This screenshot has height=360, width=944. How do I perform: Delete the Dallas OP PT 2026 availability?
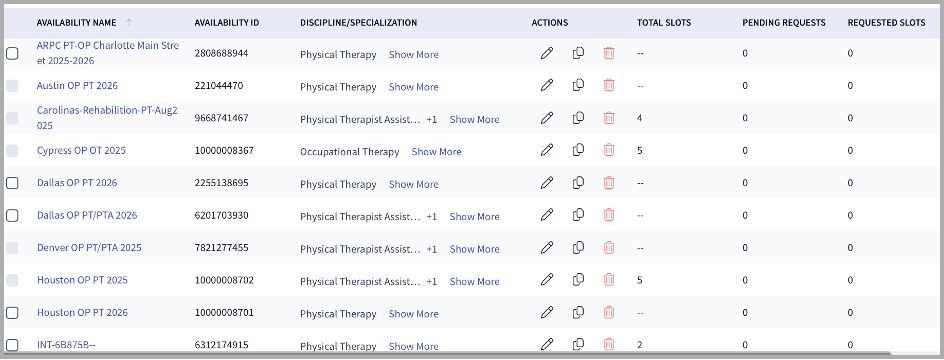pos(609,182)
